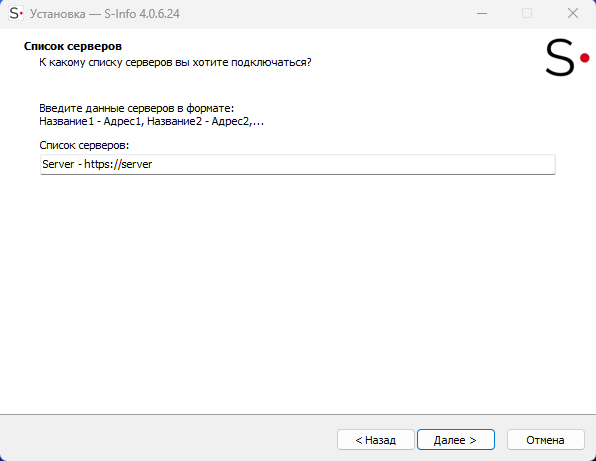The width and height of the screenshot is (596, 461).
Task: Cancel setup with the Отмена button
Action: tap(545, 440)
